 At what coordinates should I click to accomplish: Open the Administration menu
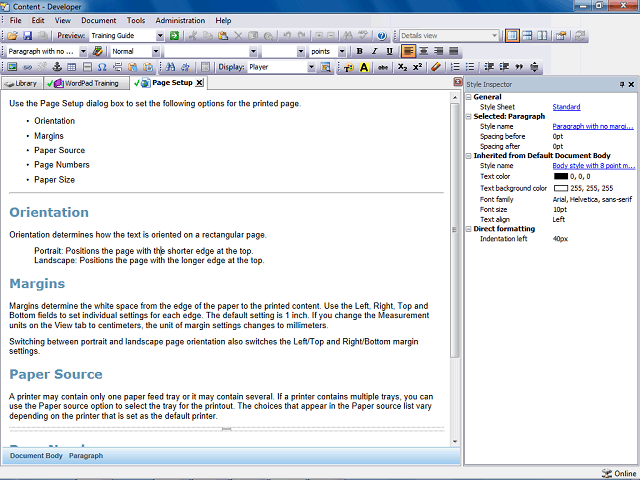[x=180, y=20]
